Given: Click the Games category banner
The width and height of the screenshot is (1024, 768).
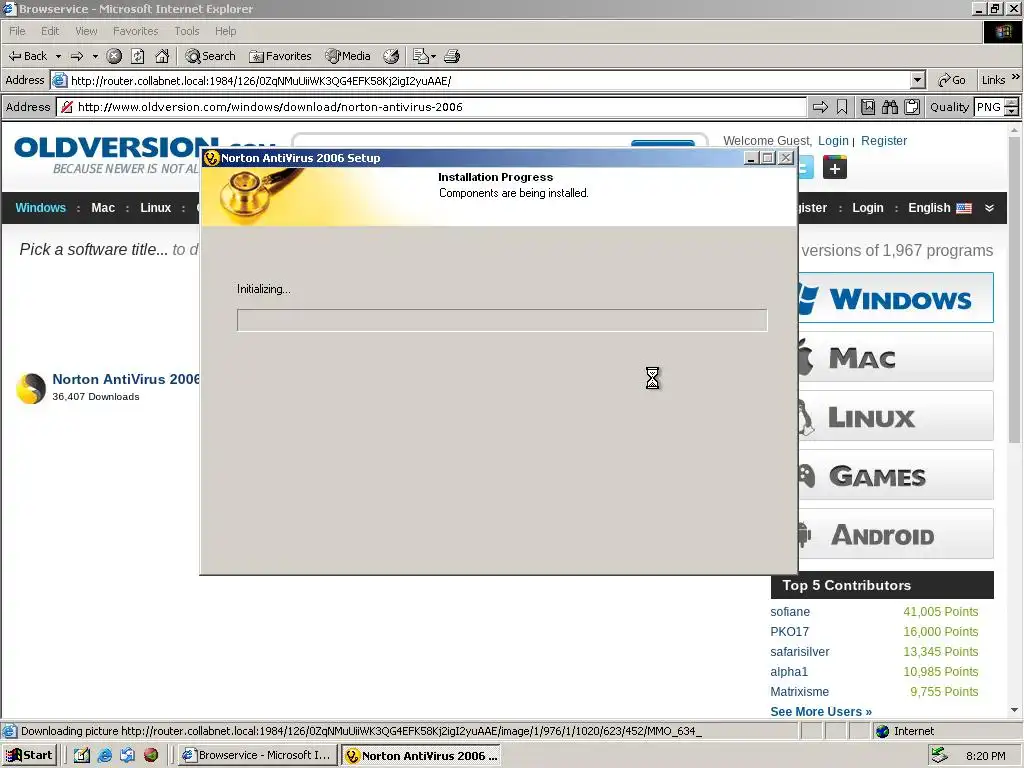Looking at the screenshot, I should [x=896, y=475].
